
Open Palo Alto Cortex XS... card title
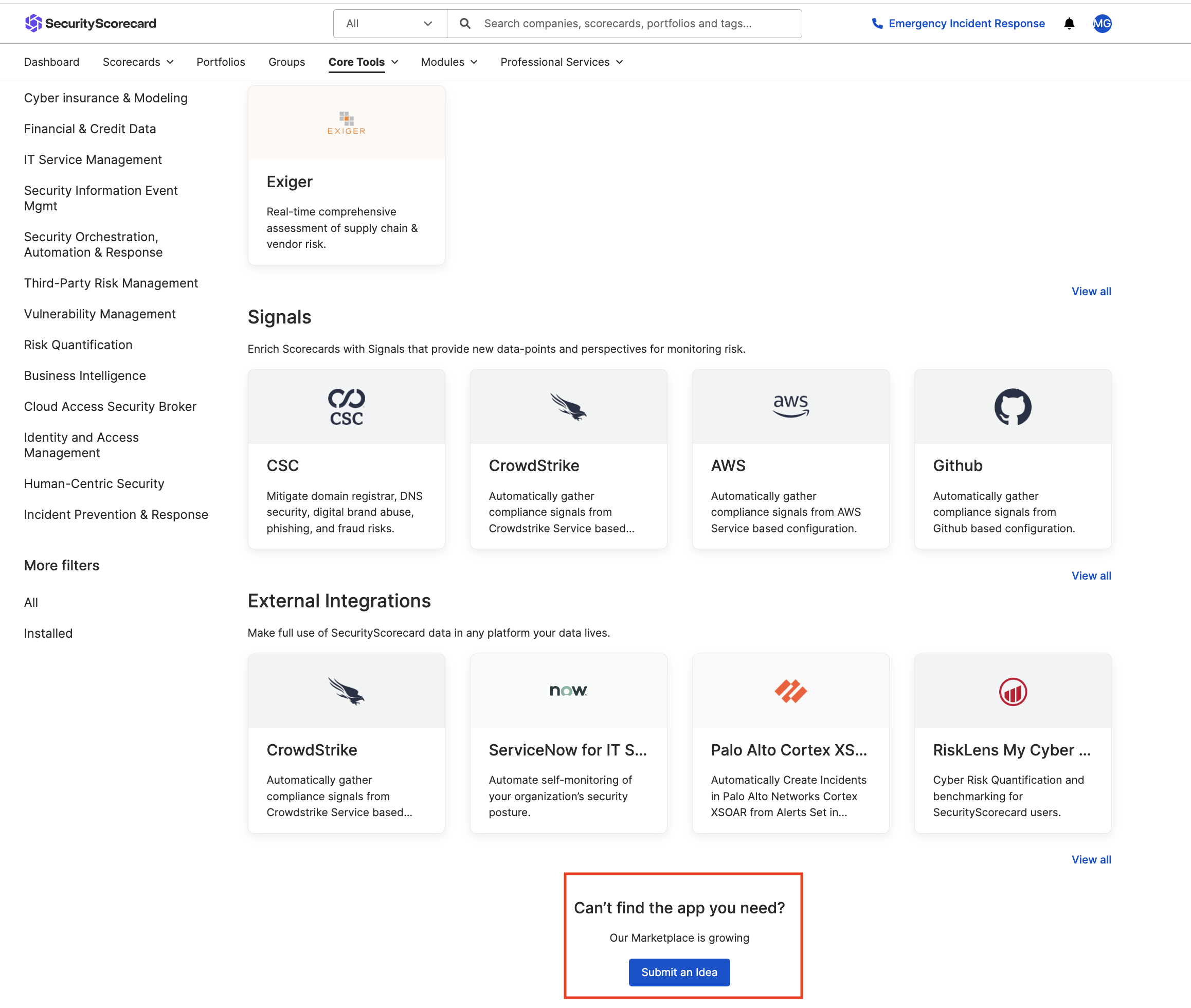(x=789, y=750)
